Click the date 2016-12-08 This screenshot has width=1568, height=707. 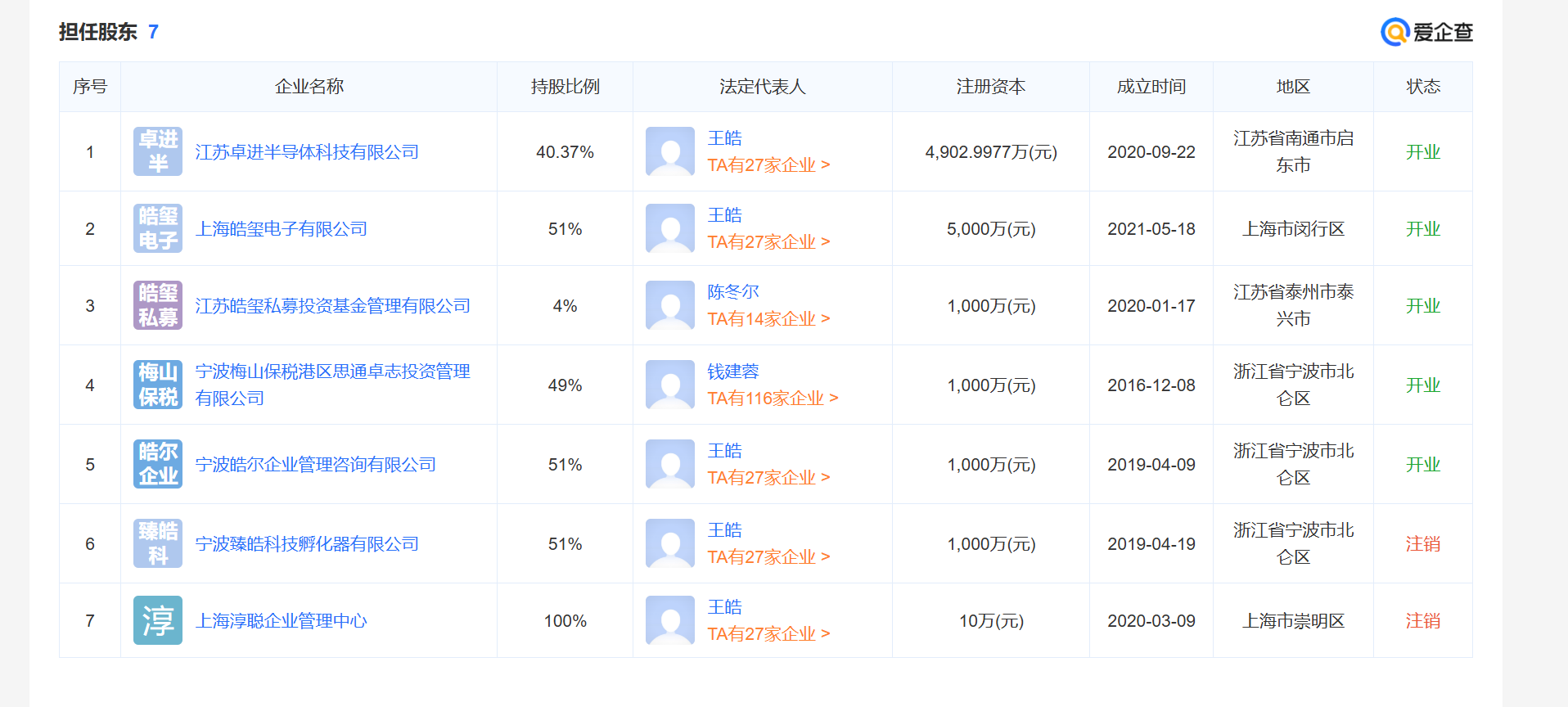tap(1151, 385)
